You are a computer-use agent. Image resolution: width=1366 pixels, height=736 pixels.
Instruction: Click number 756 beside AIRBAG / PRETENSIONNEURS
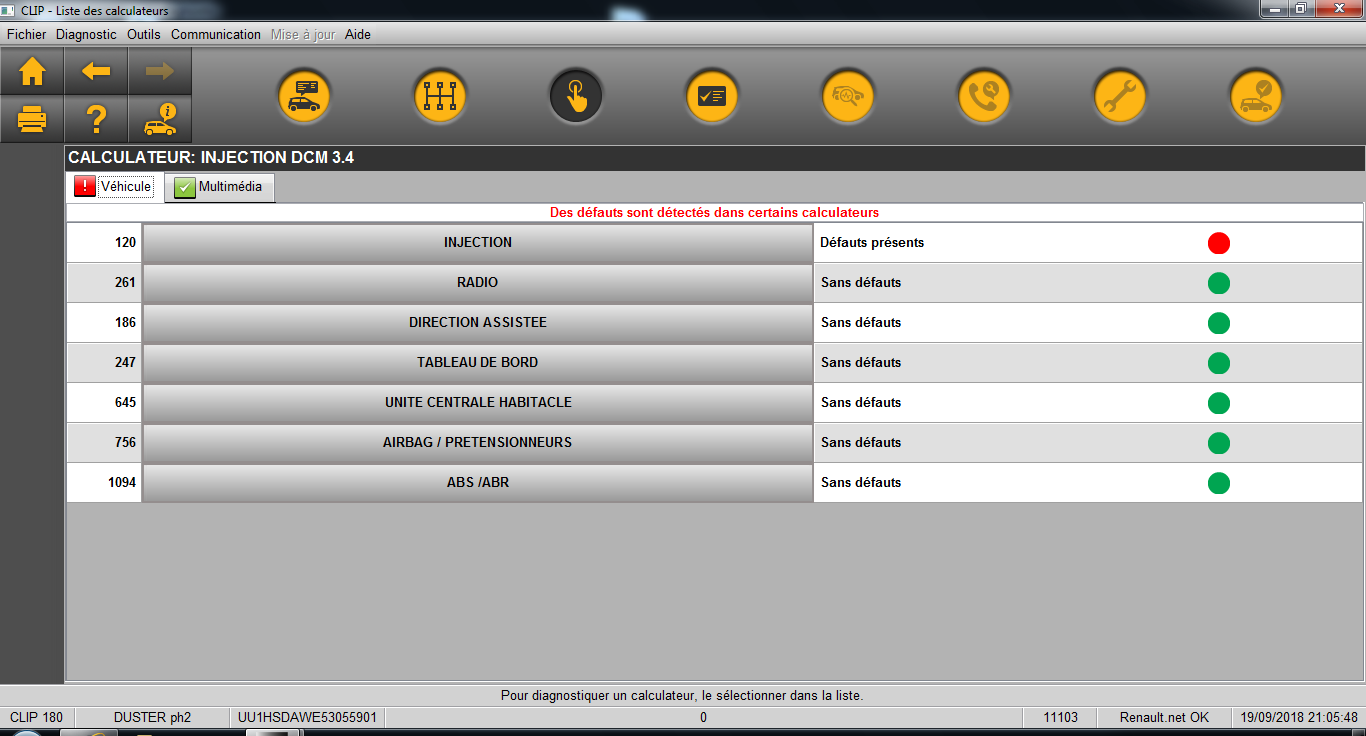[125, 443]
